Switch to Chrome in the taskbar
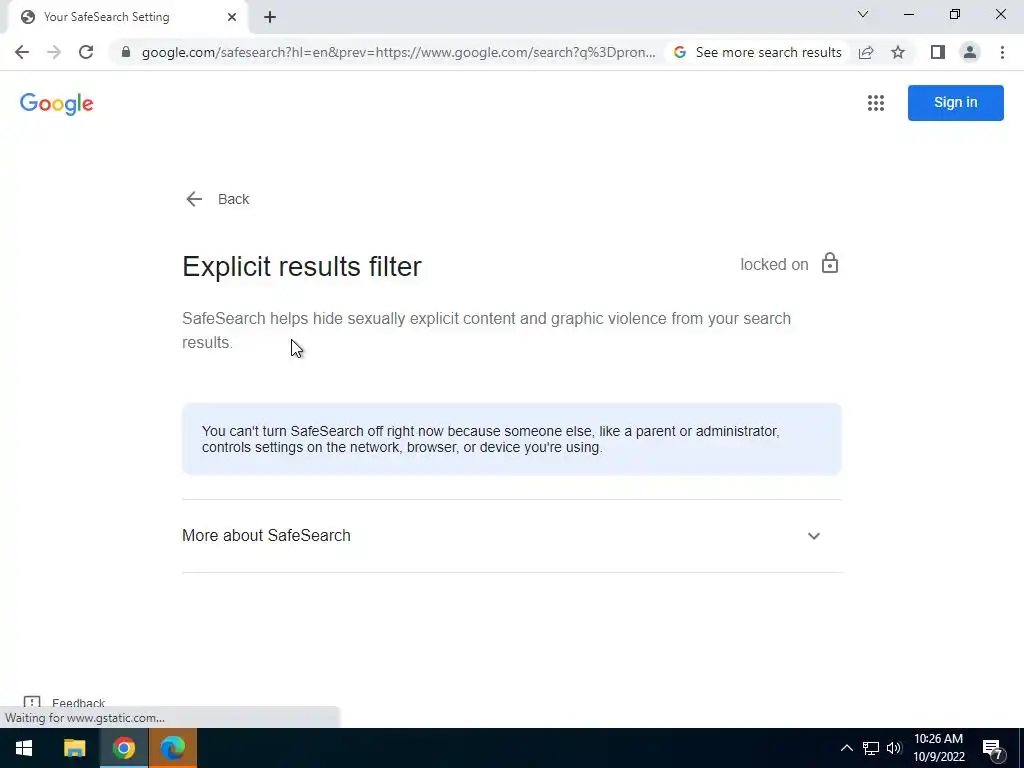The image size is (1024, 768). pyautogui.click(x=123, y=748)
